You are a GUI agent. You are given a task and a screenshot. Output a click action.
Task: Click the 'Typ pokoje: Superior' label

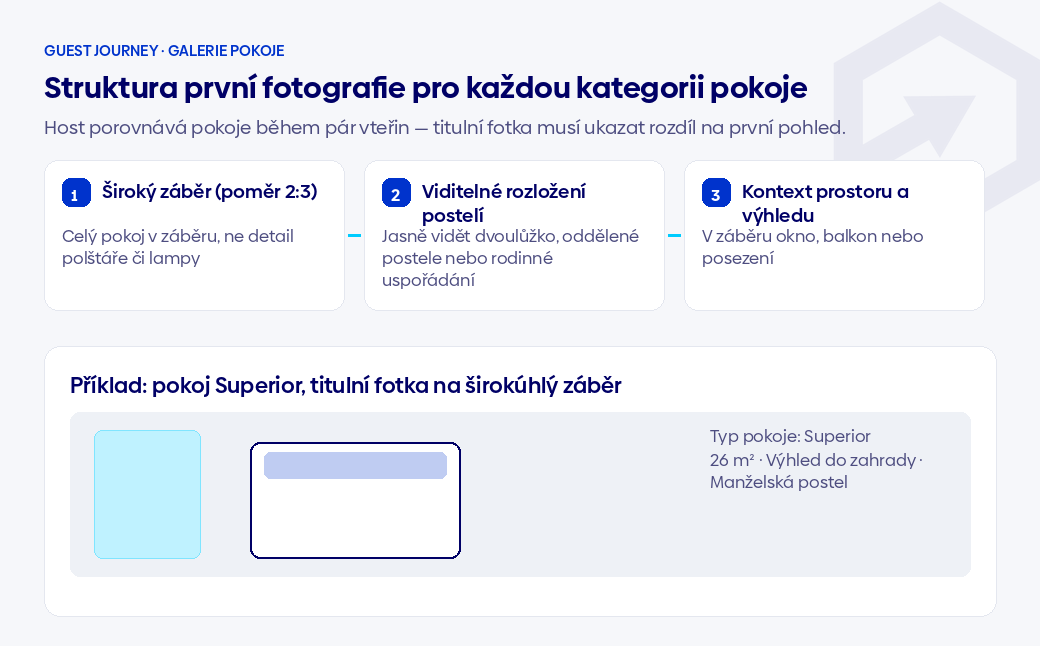tap(790, 436)
